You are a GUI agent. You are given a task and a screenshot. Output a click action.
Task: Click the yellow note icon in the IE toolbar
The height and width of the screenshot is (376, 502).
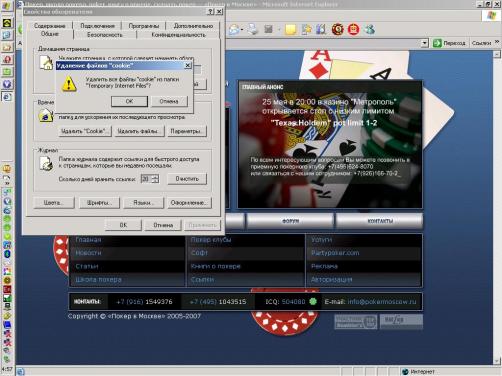(x=290, y=30)
